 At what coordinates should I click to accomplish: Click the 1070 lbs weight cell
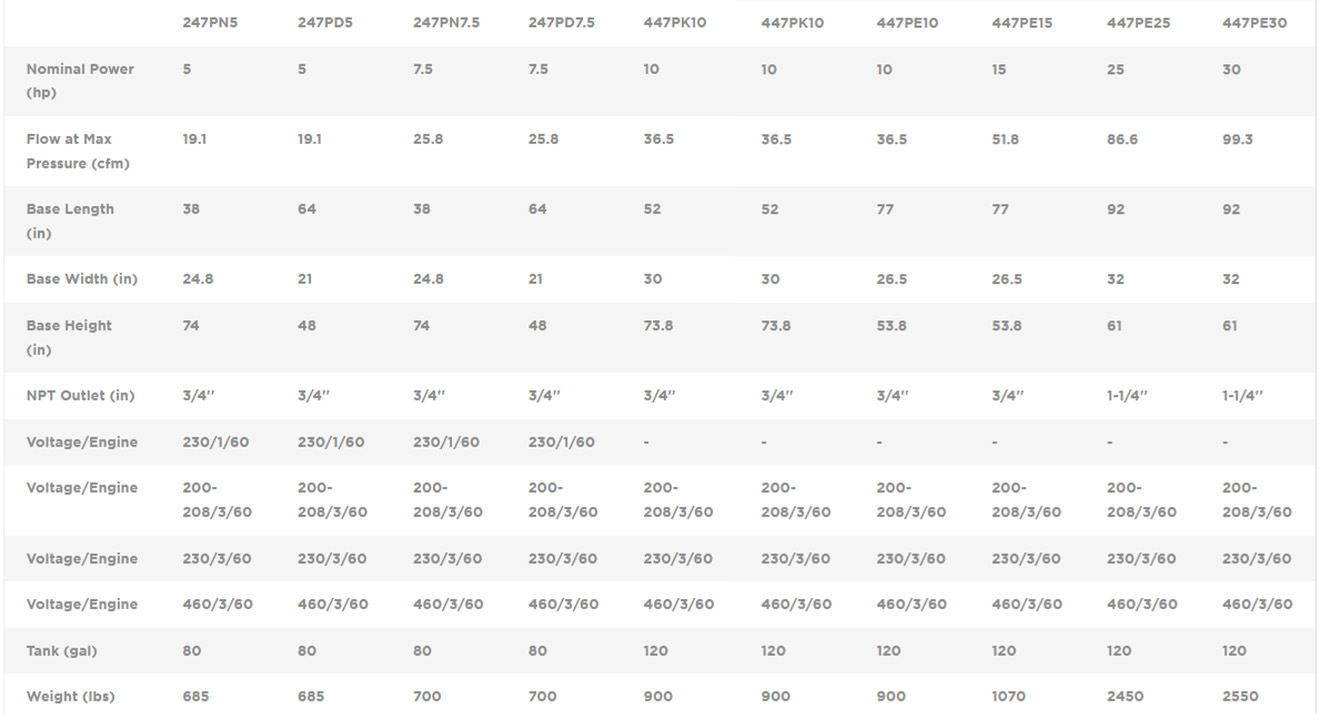(1010, 696)
